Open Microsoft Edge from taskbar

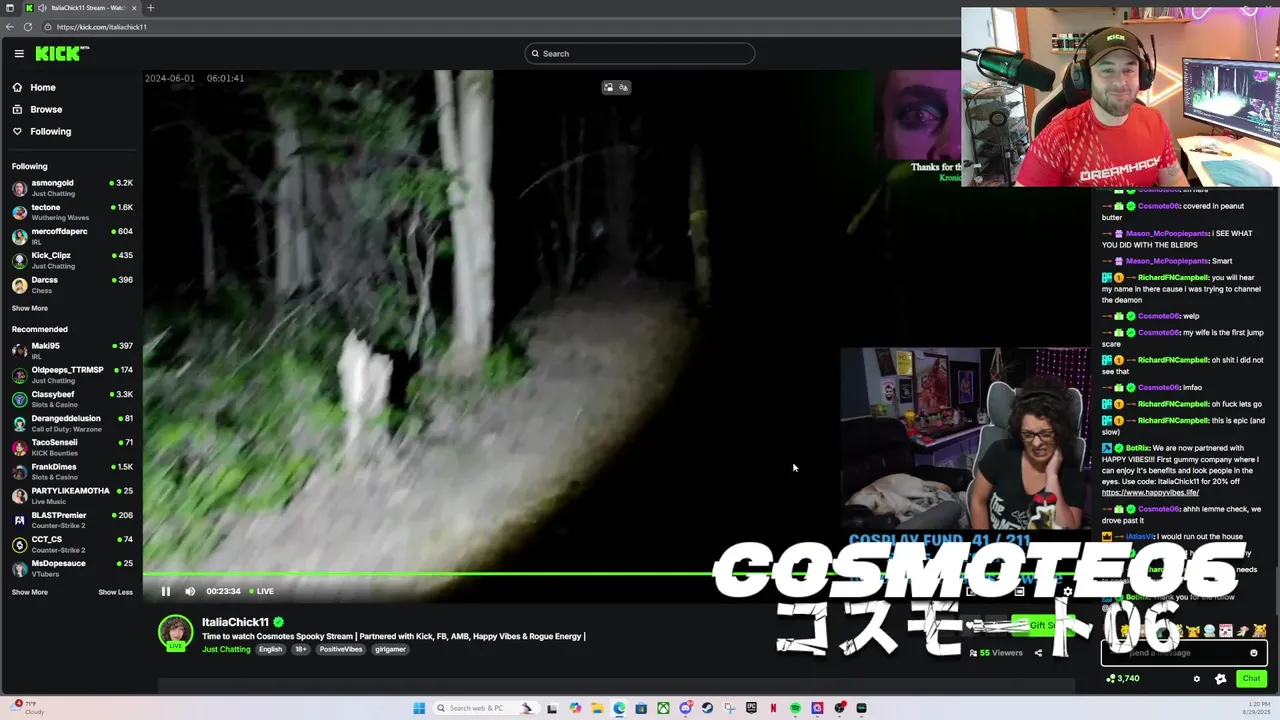619,708
